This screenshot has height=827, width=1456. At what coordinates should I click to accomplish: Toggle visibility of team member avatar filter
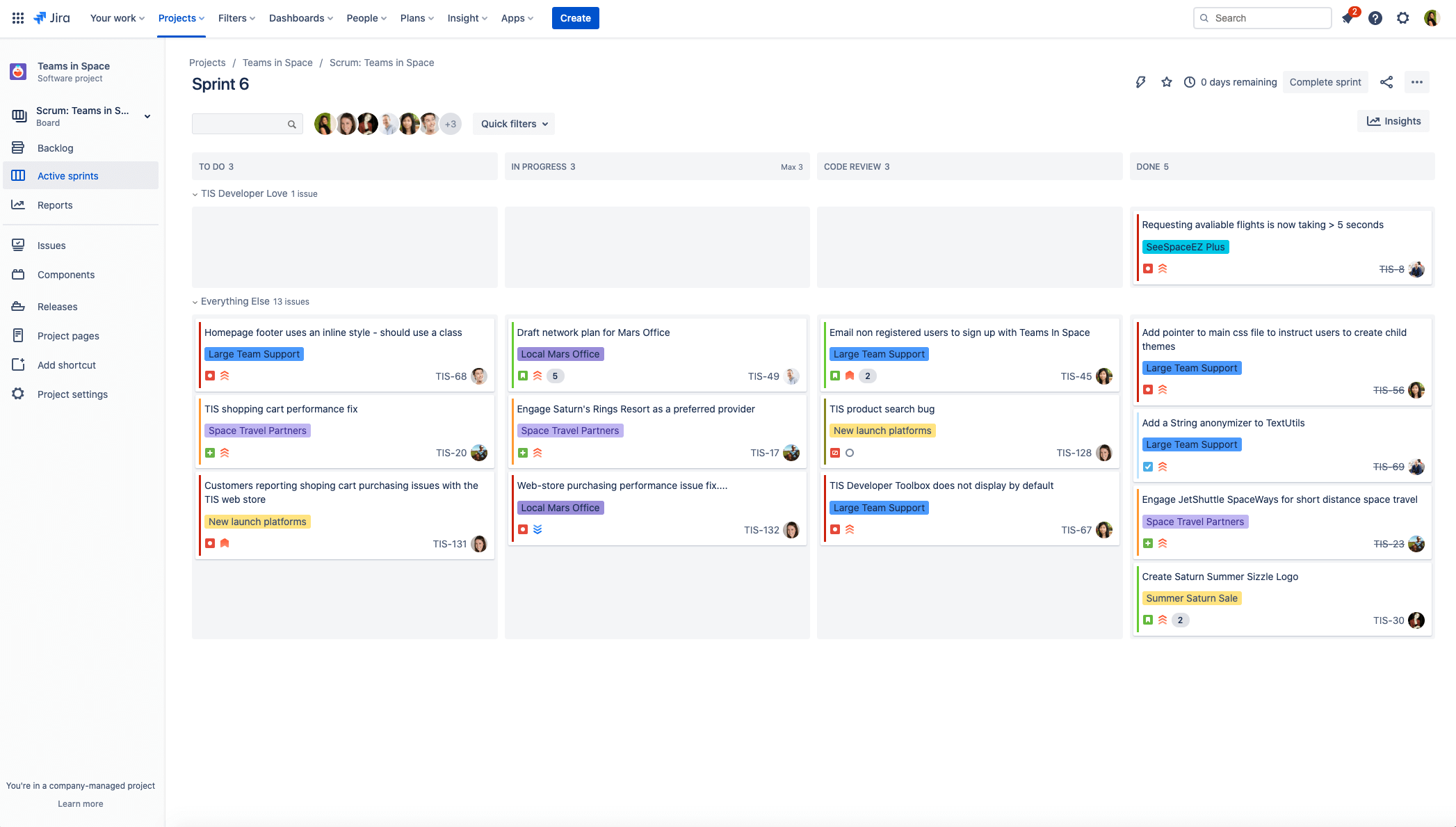[451, 123]
